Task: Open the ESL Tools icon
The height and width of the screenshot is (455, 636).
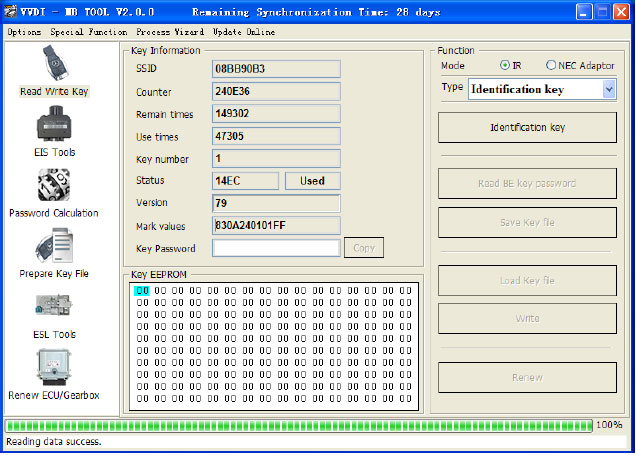Action: [x=54, y=305]
